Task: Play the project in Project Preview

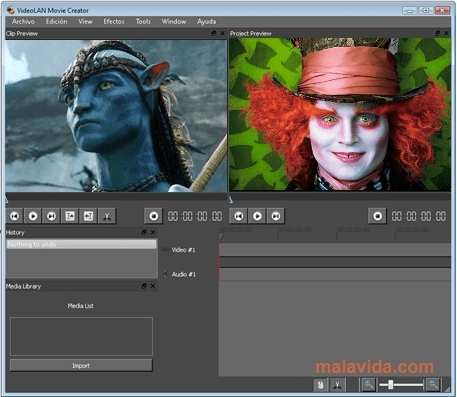Action: 257,216
